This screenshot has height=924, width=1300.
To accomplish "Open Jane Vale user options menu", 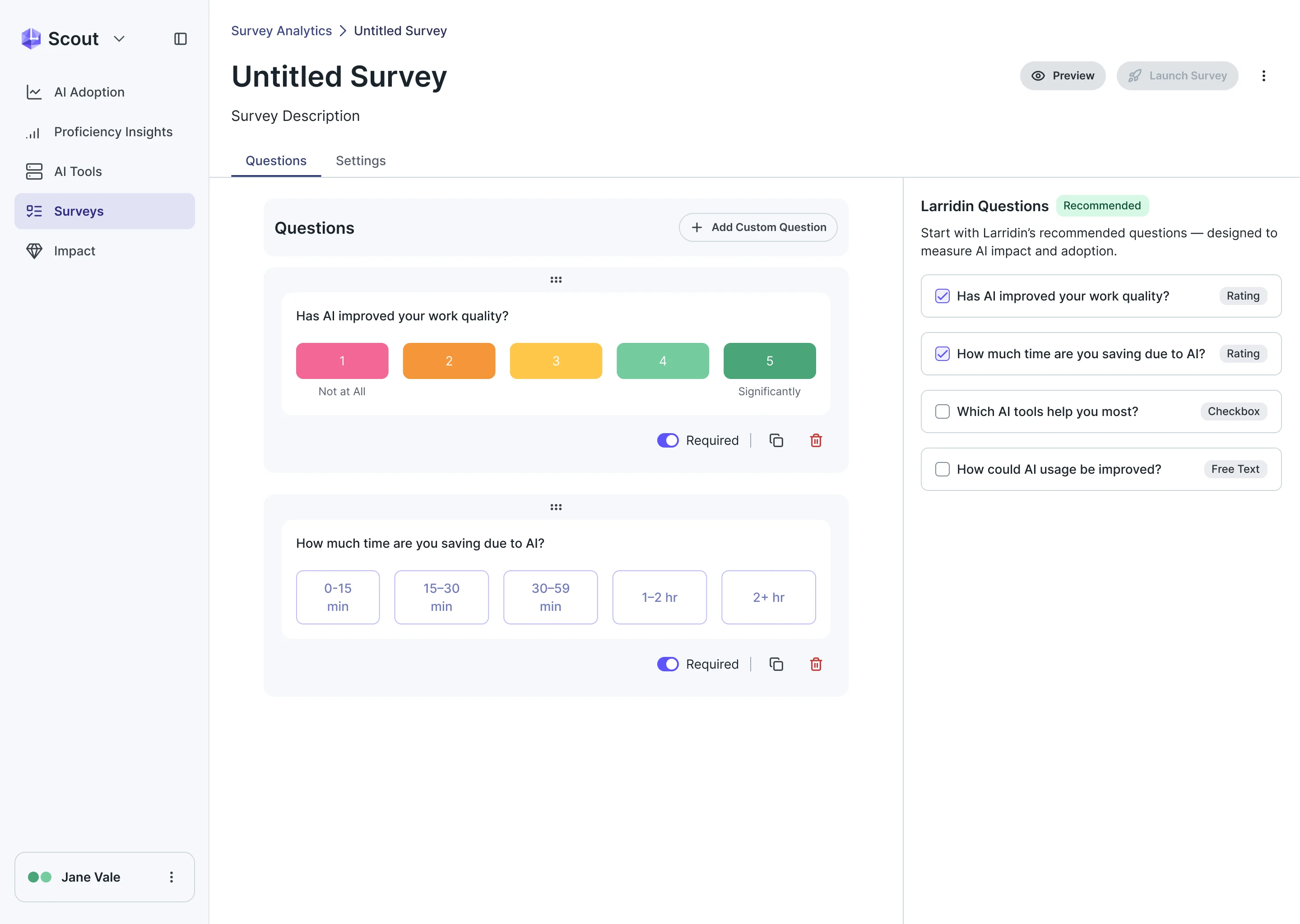I will click(172, 877).
